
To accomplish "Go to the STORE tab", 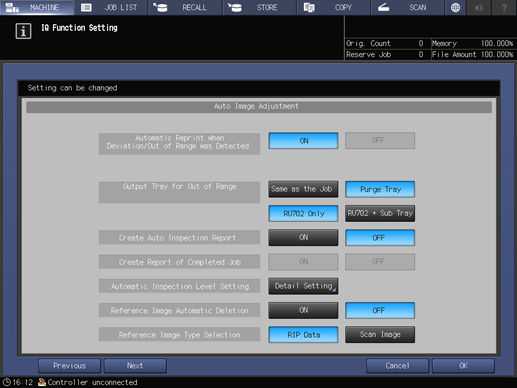I will point(260,7).
